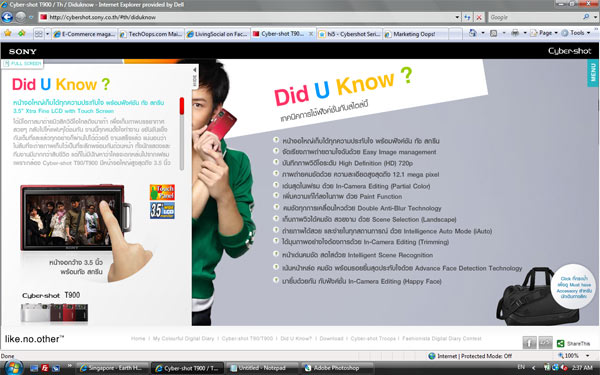Click the red Stop loading icon
600x375 pixels.
(479, 17)
